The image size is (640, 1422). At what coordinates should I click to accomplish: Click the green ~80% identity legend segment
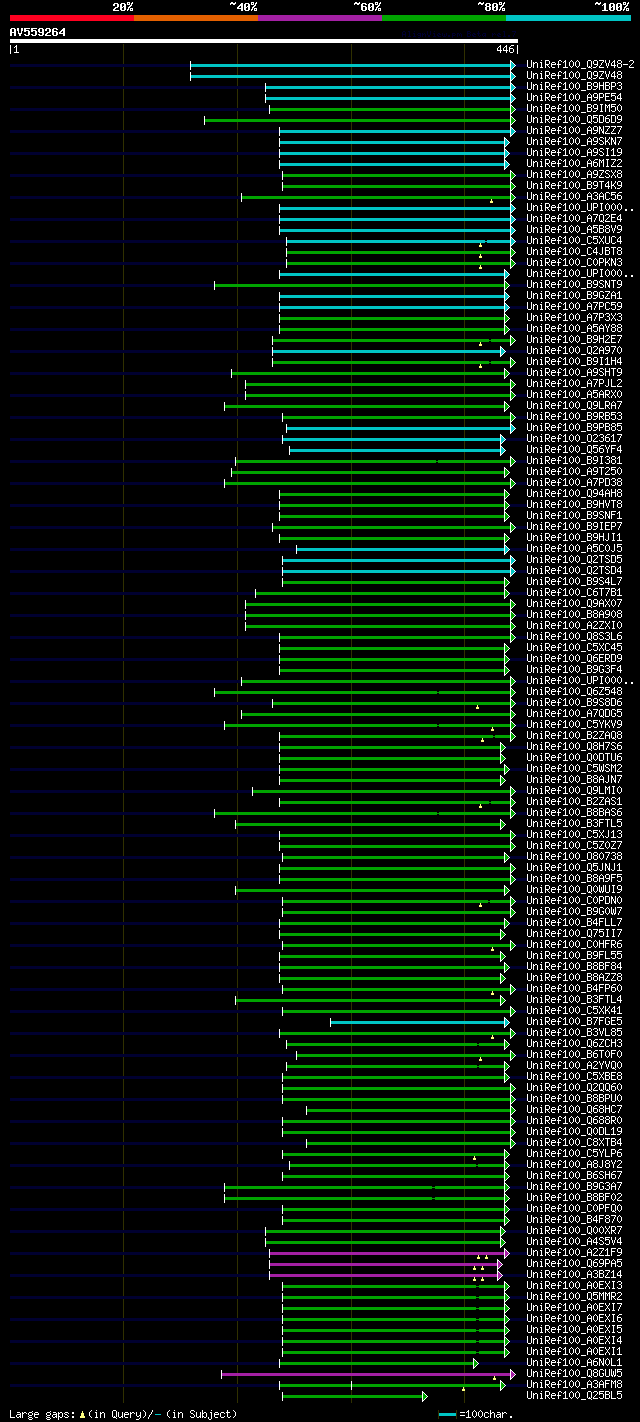click(444, 17)
